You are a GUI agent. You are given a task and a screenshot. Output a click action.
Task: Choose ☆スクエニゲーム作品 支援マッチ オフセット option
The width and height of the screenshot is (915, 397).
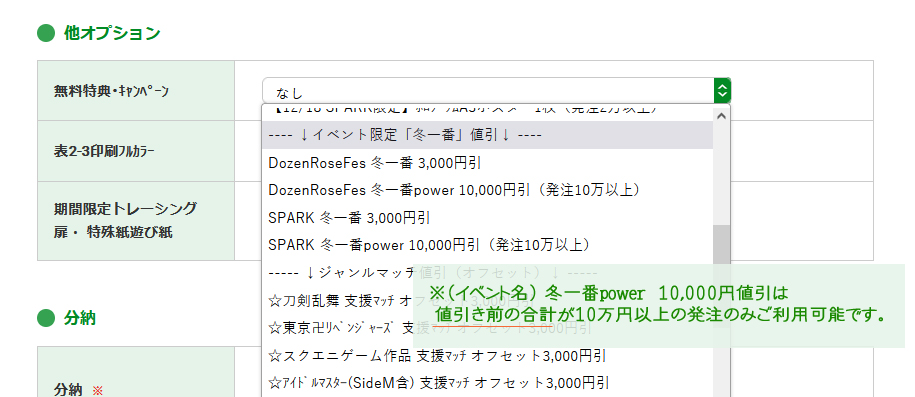point(487,355)
